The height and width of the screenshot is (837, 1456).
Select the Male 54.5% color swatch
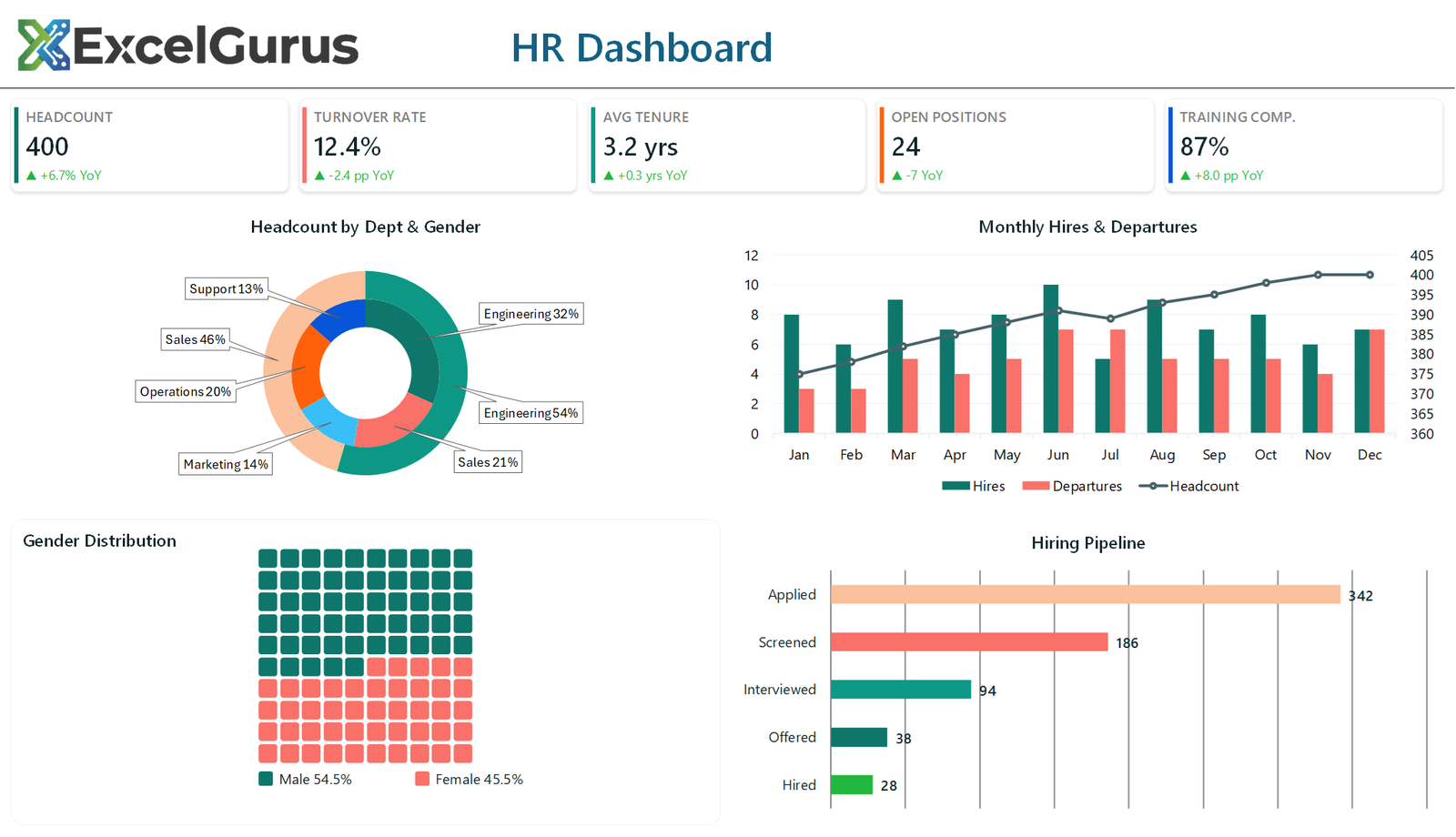[267, 779]
